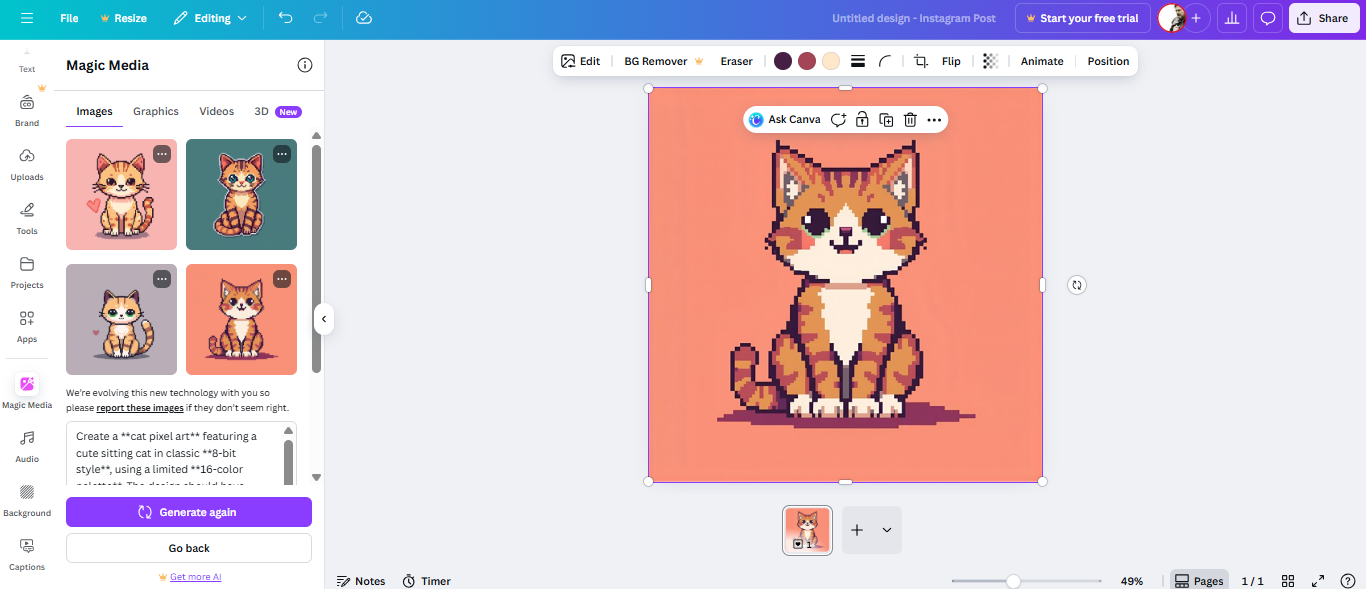The height and width of the screenshot is (589, 1366).
Task: Switch to the Graphics tab
Action: tap(156, 111)
